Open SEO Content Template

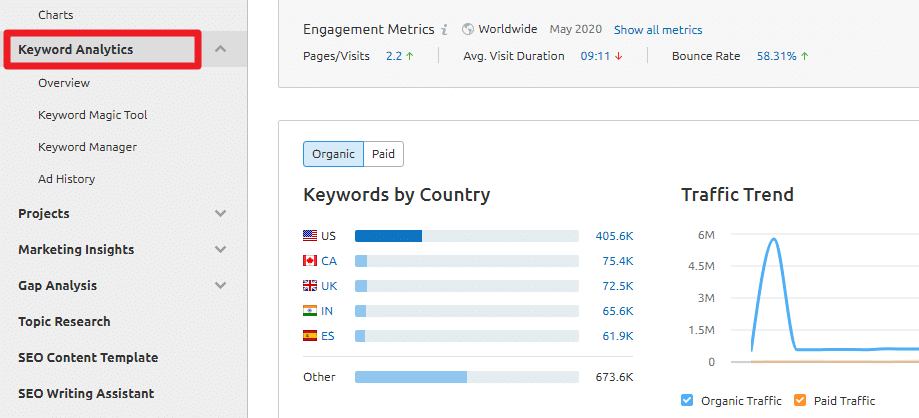(x=88, y=358)
